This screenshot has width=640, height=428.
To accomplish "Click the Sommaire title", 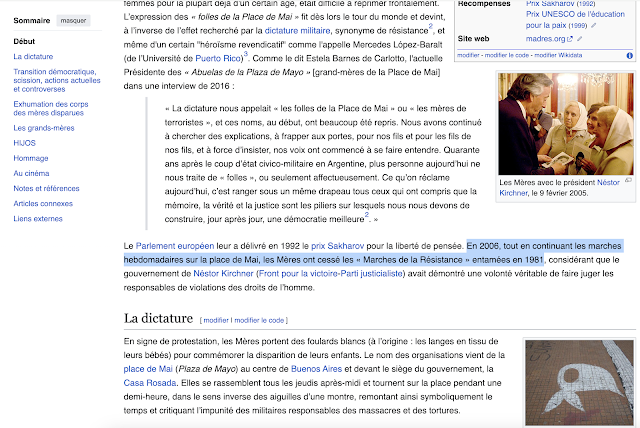I will pos(32,20).
